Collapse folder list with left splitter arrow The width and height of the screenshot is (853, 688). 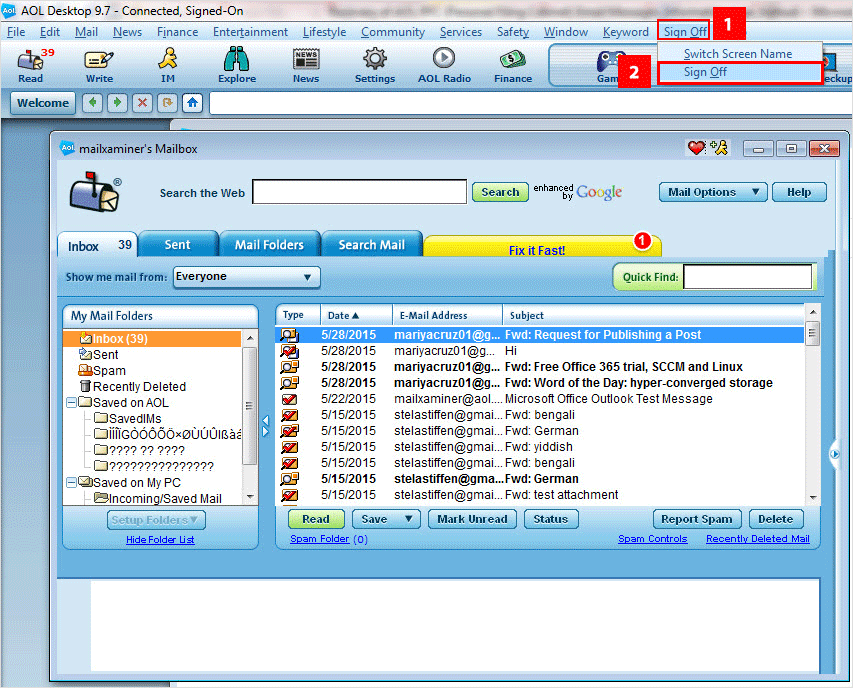266,420
